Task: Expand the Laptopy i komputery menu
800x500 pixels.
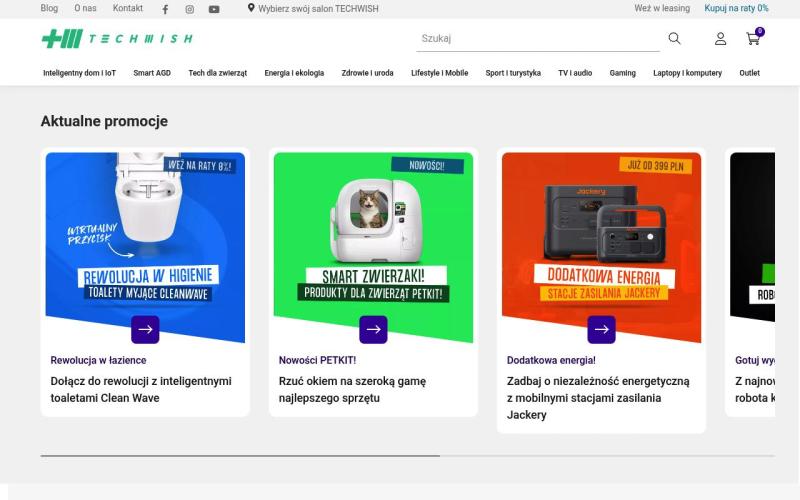Action: (687, 73)
